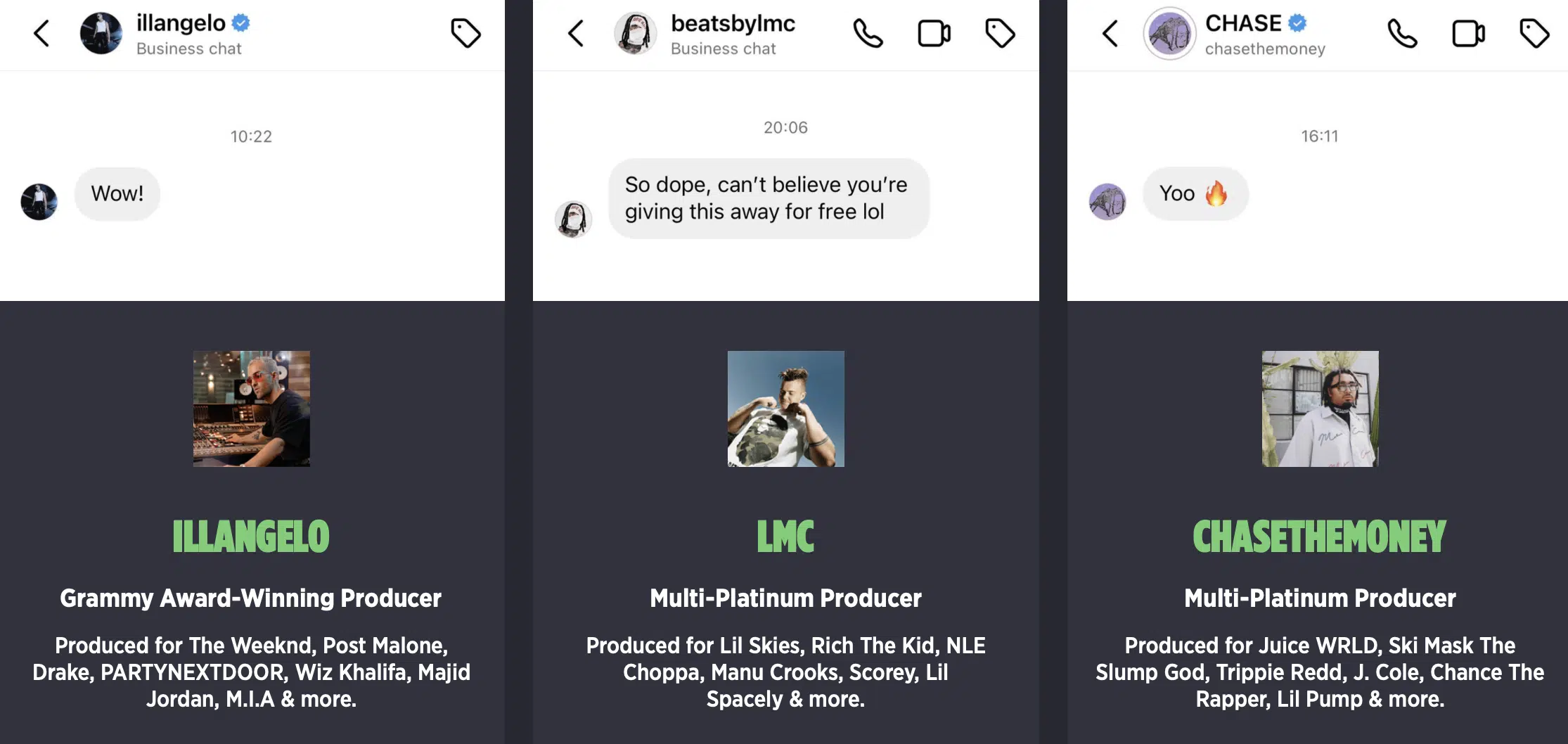Select the 'Wow!' message bubble
The height and width of the screenshot is (744, 1568).
pyautogui.click(x=117, y=193)
